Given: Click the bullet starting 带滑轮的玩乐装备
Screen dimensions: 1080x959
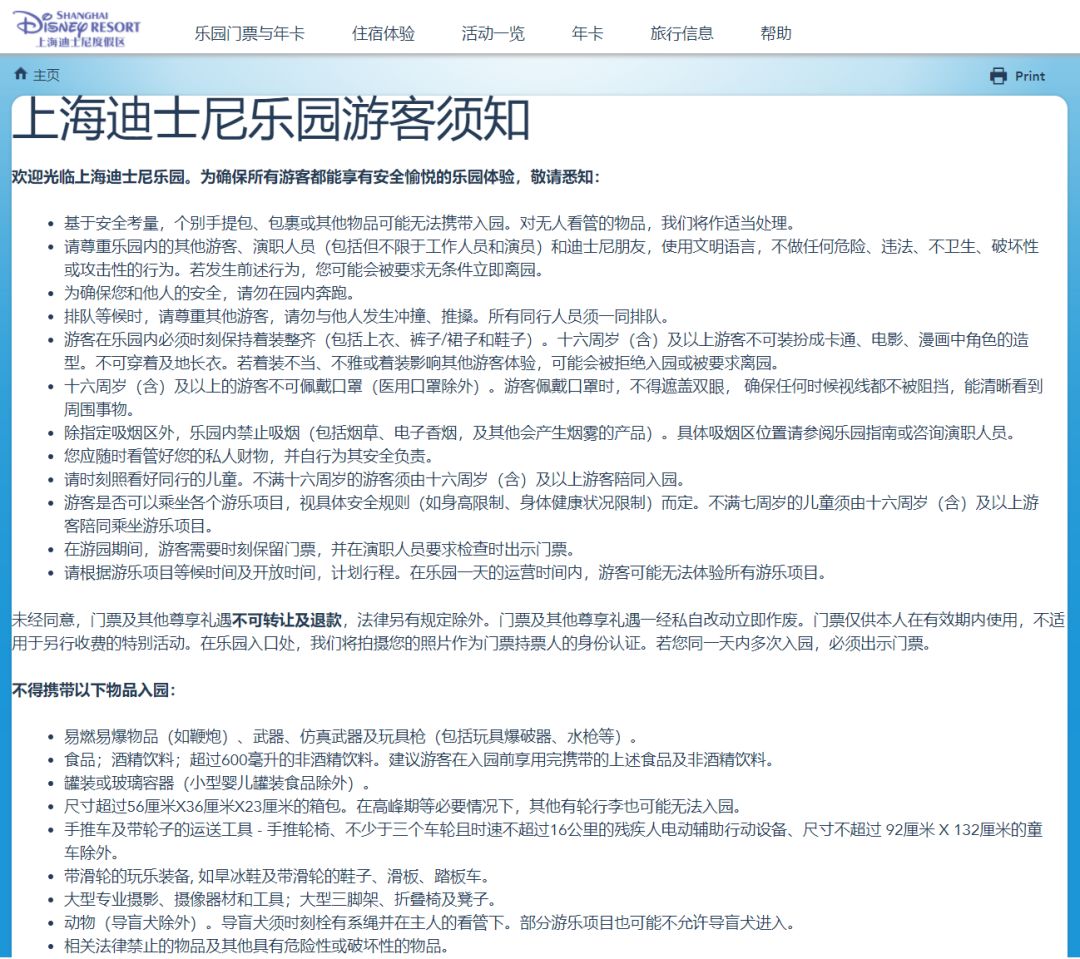Looking at the screenshot, I should 277,877.
